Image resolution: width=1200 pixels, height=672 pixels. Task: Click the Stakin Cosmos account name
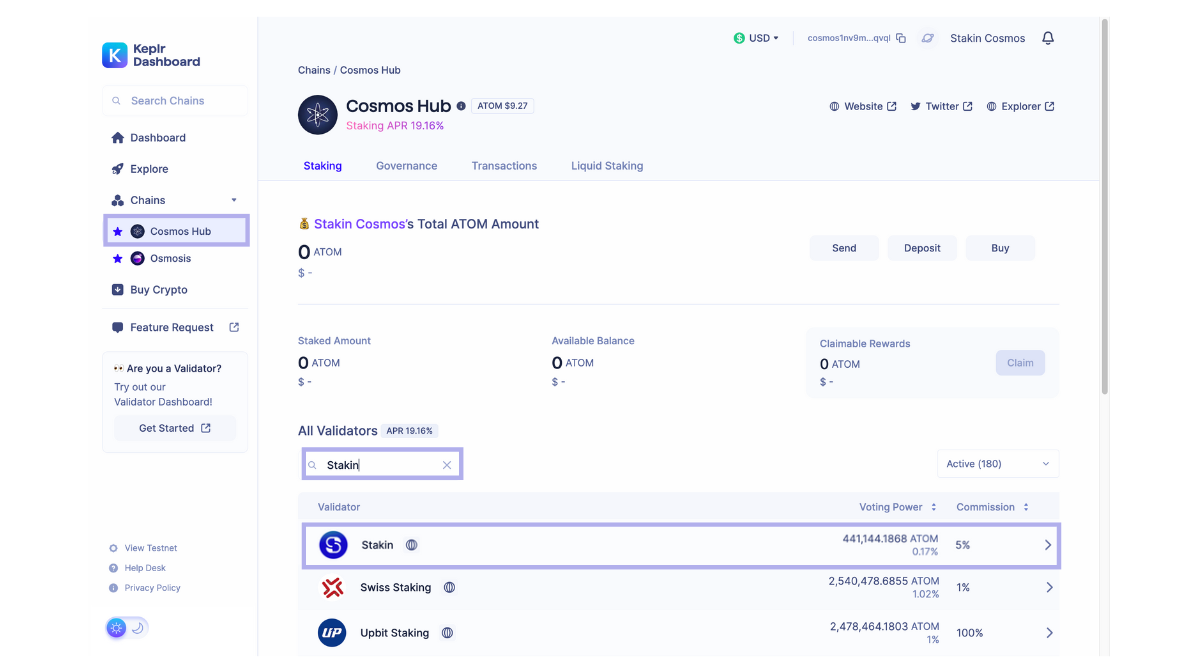pos(987,38)
